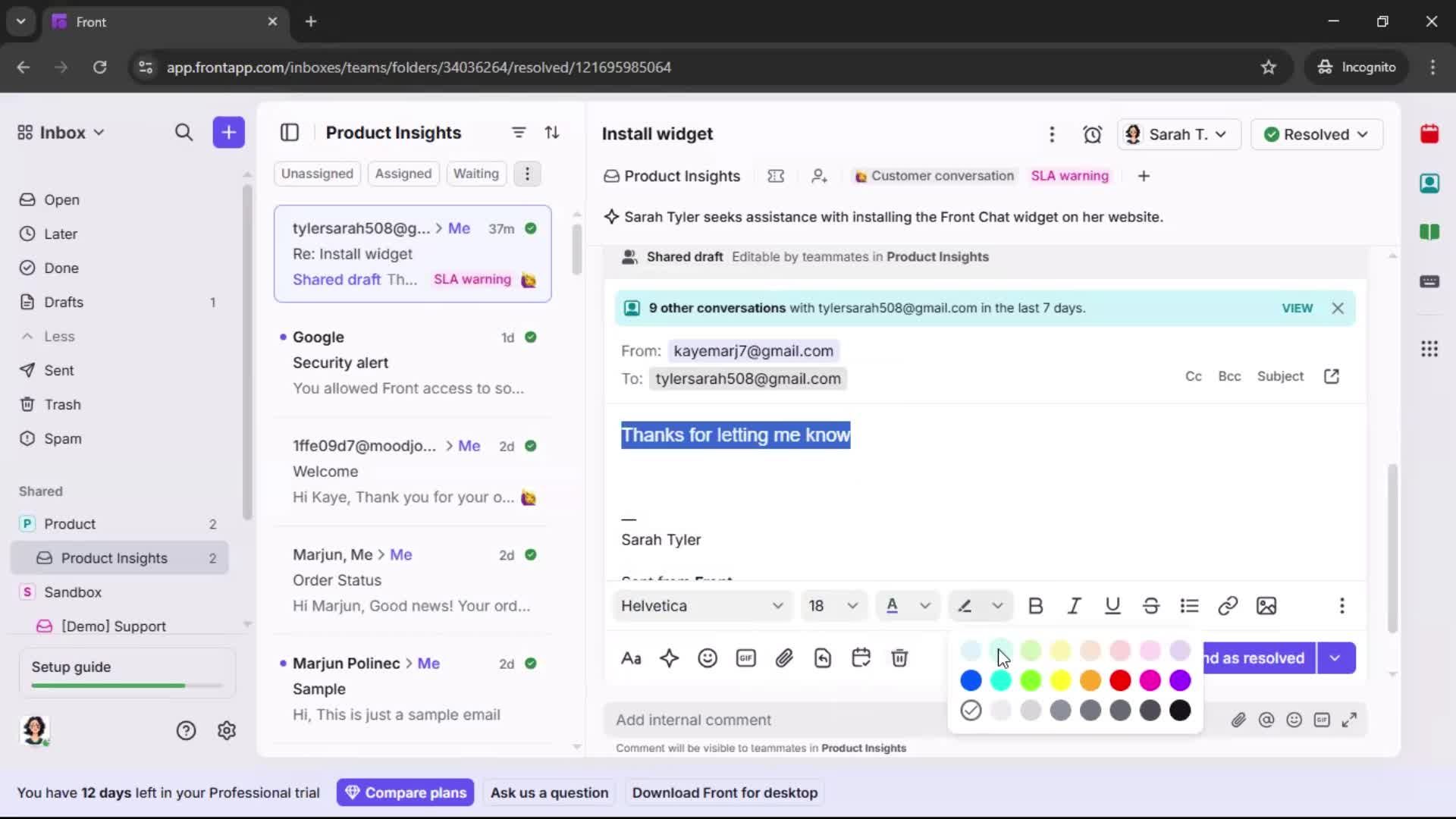Insert a GIF in the reply
Viewport: 1456px width, 819px height.
(746, 657)
